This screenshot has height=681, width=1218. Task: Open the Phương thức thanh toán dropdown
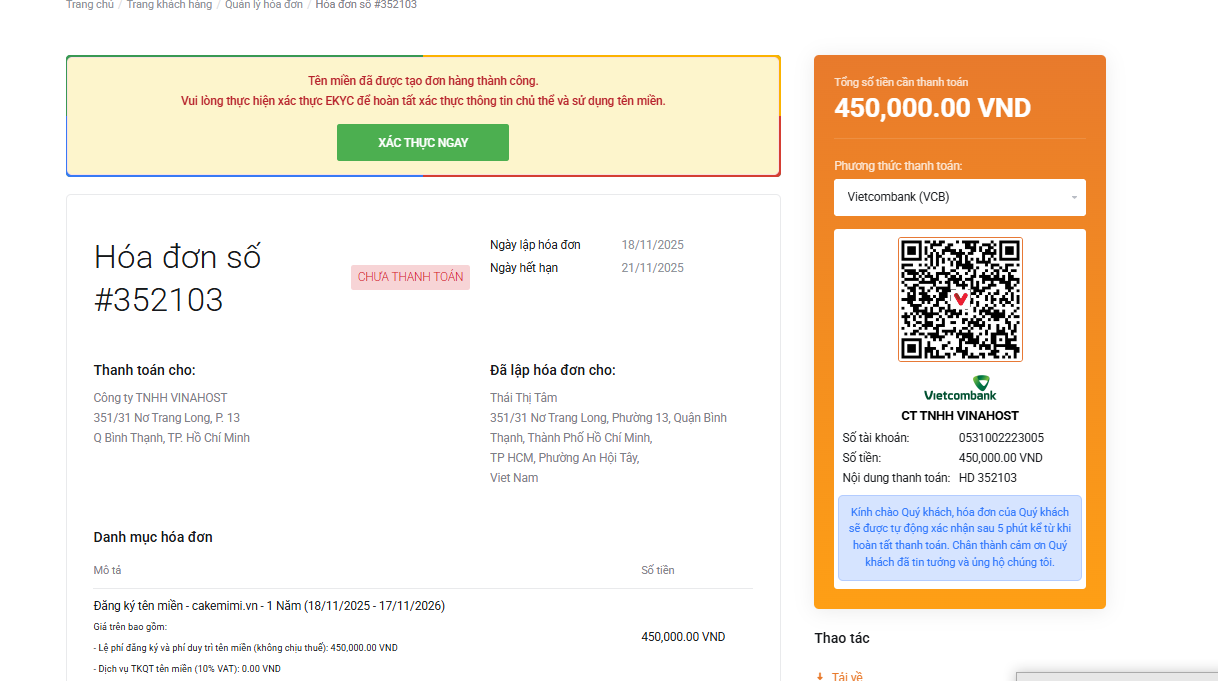(959, 197)
